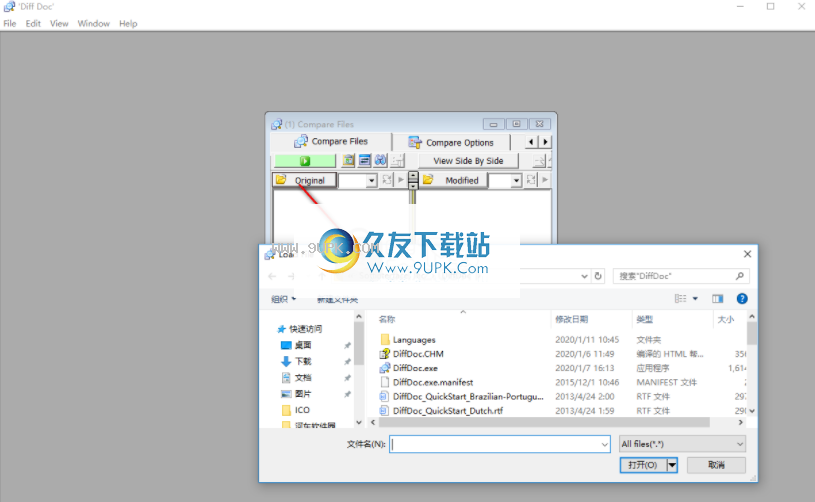This screenshot has height=502, width=815.
Task: Click the 取消 button
Action: coord(716,465)
